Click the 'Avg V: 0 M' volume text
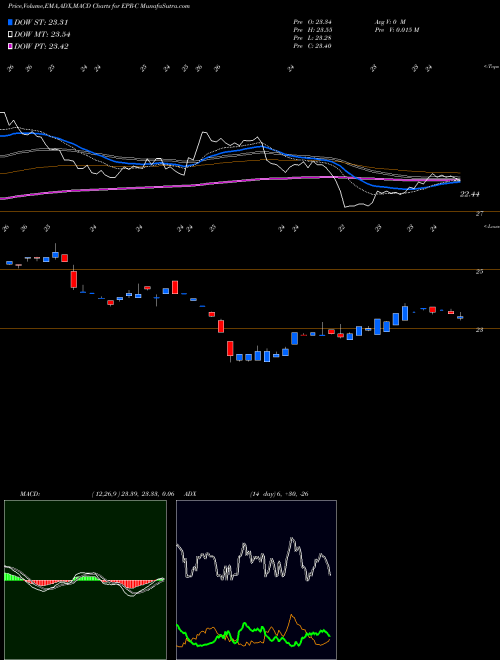Image resolution: width=500 pixels, height=660 pixels. [x=390, y=21]
